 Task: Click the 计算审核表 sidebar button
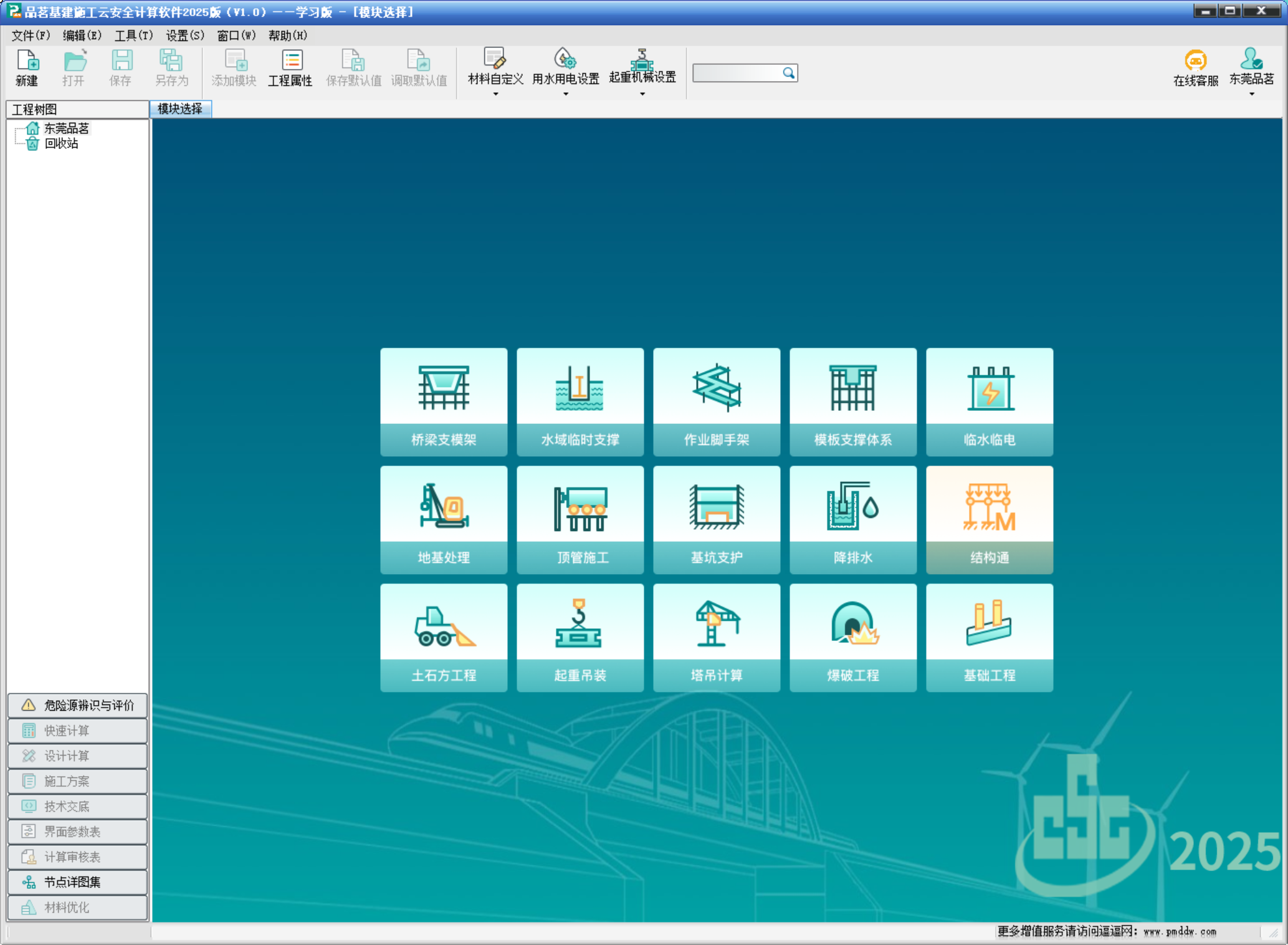coord(77,857)
